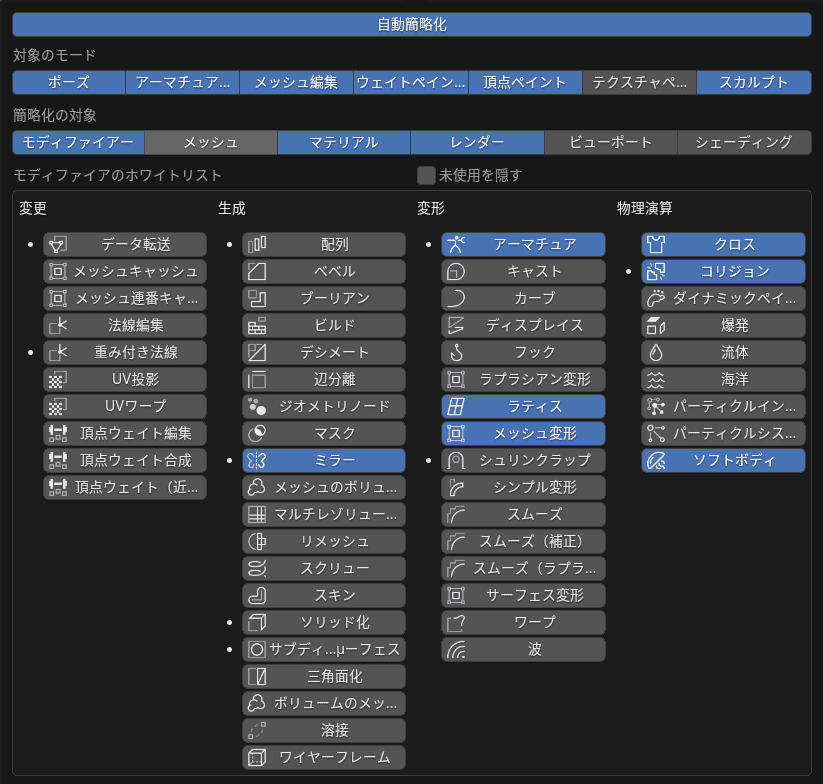The width and height of the screenshot is (823, 784).
Task: Click the 頂点ウェイト編集 modifier icon
Action: coord(58,433)
